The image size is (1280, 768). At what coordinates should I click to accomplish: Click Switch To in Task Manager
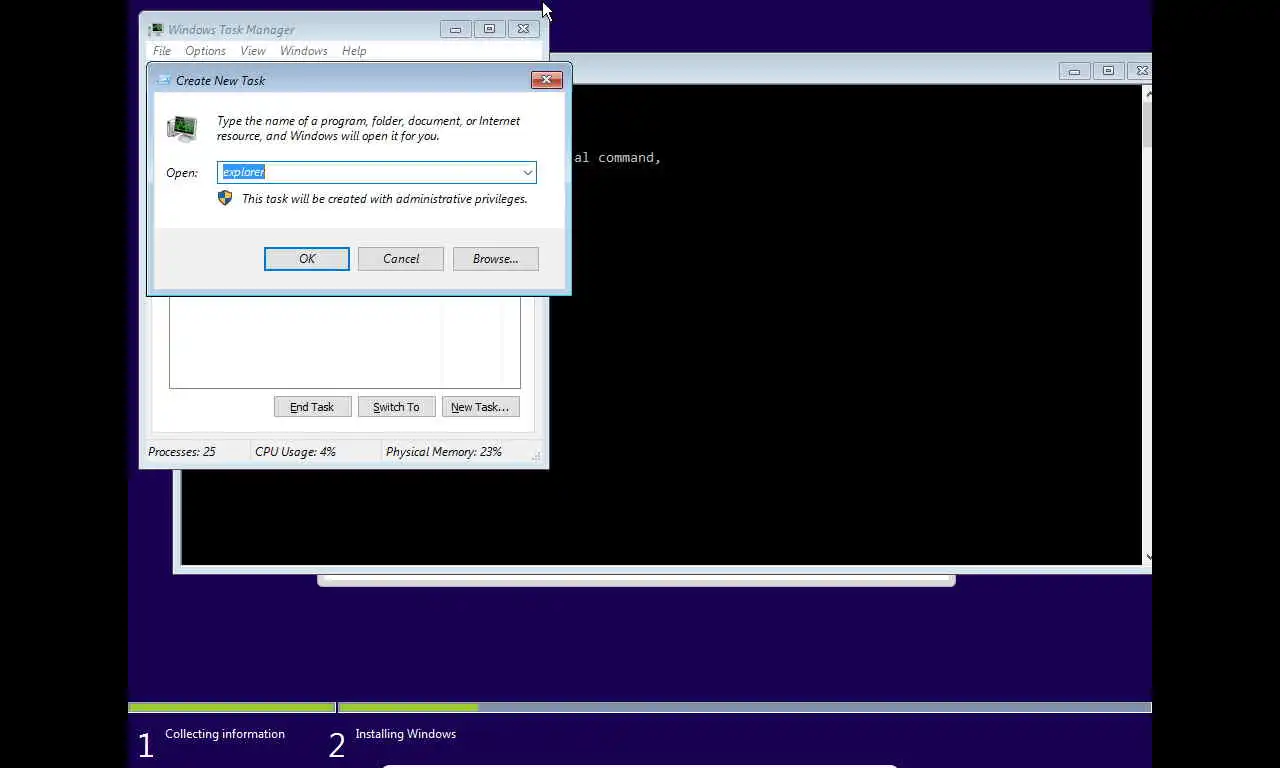coord(396,407)
